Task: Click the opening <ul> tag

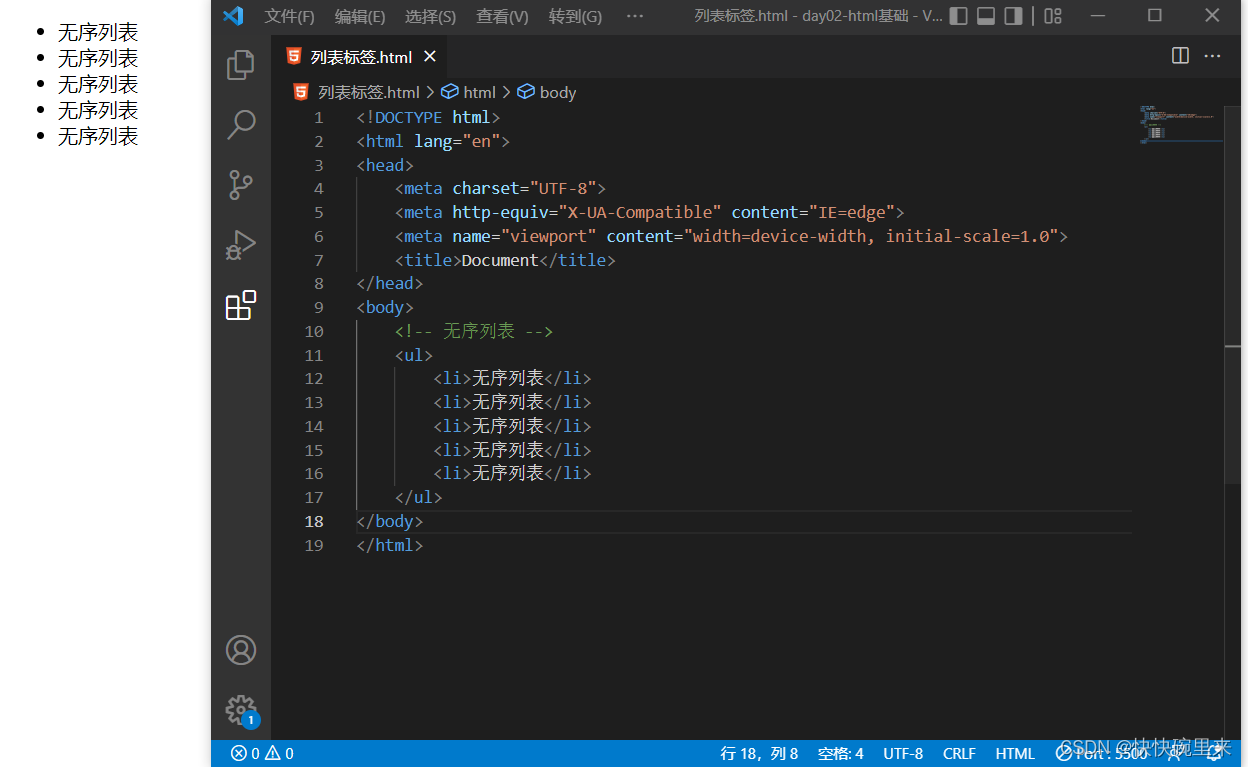Action: 414,355
